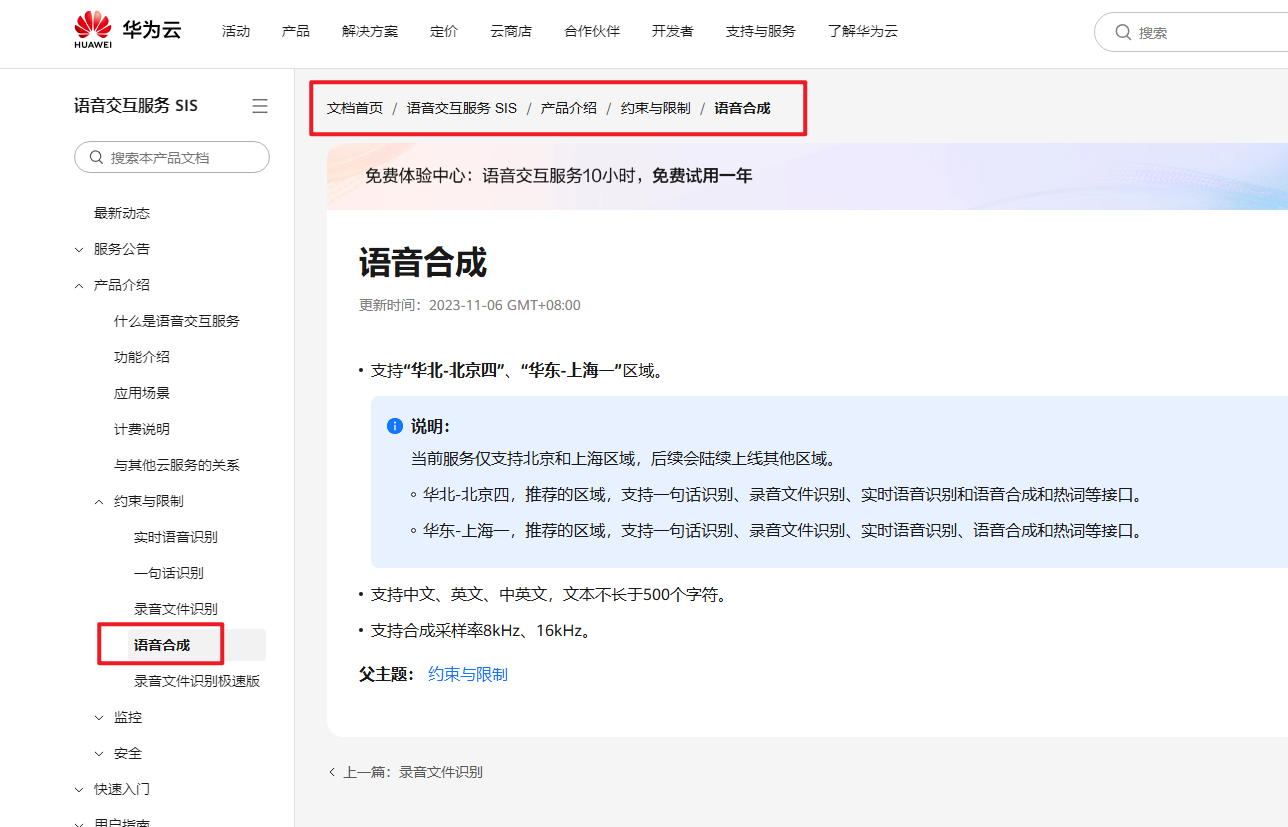Collapse the 产品介绍 section
This screenshot has width=1288, height=827.
pos(79,285)
